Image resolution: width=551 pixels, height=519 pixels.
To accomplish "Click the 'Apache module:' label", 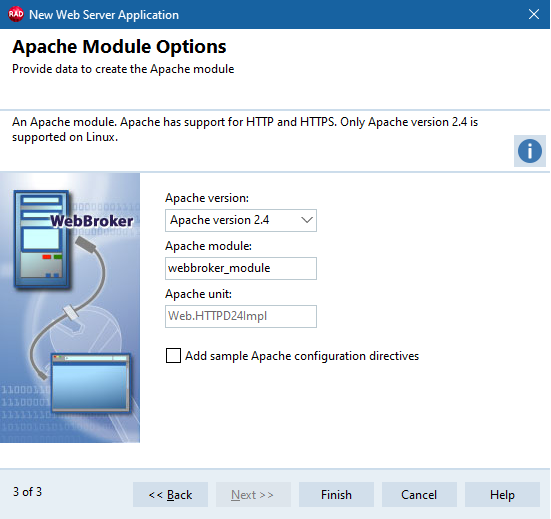I will tap(208, 246).
